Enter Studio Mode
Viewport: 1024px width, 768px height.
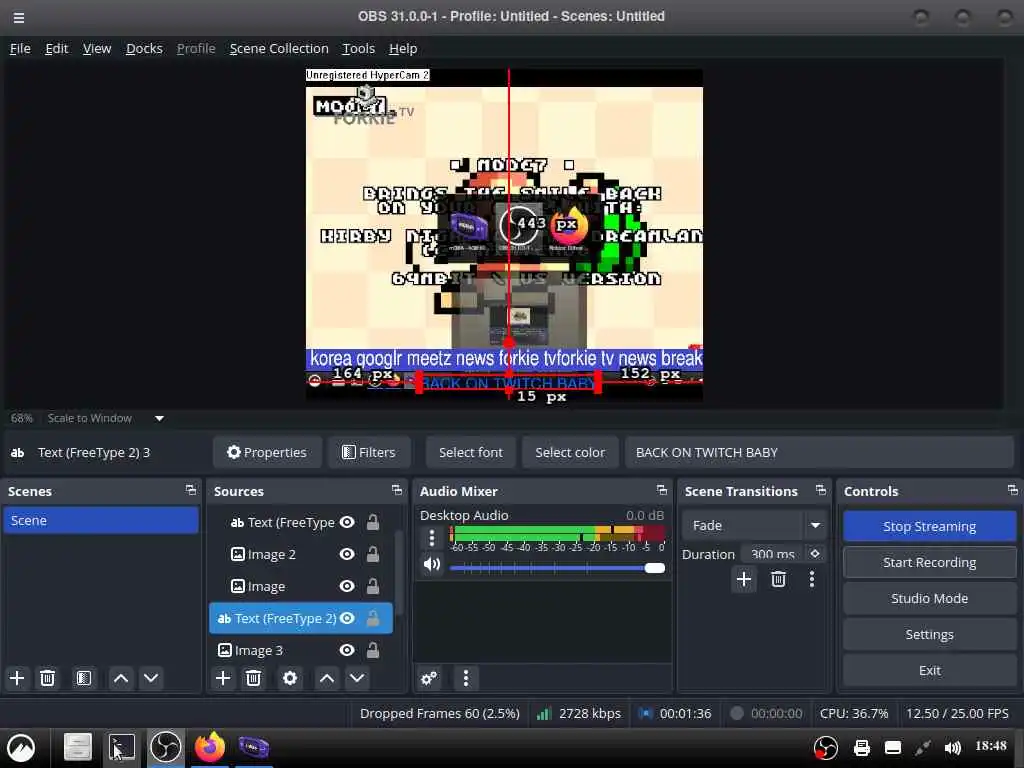tap(929, 598)
